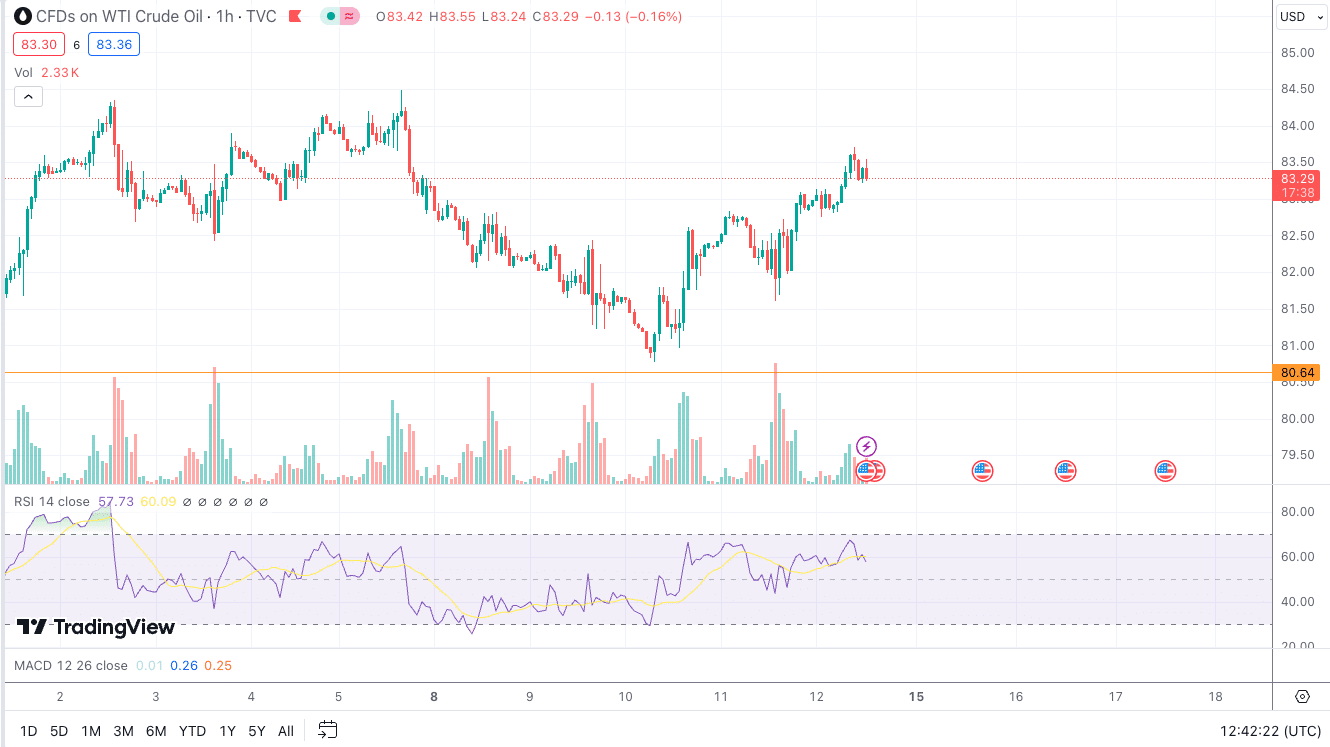Image resolution: width=1330 pixels, height=747 pixels.
Task: Click the 85.00 price scale label
Action: 1297,52
